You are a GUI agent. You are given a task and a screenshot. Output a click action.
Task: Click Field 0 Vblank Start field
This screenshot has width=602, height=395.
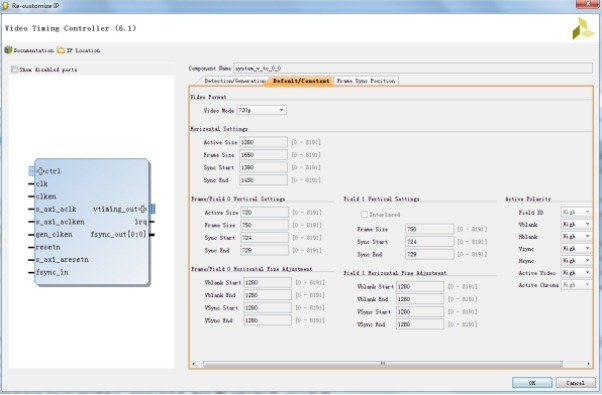point(268,283)
